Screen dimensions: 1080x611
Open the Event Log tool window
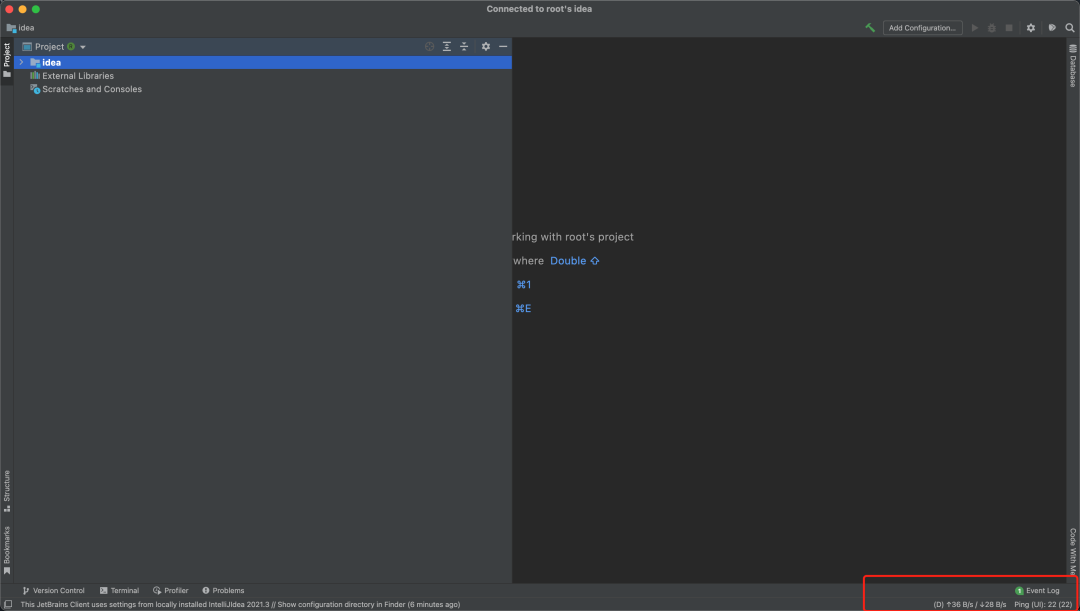pos(1037,590)
